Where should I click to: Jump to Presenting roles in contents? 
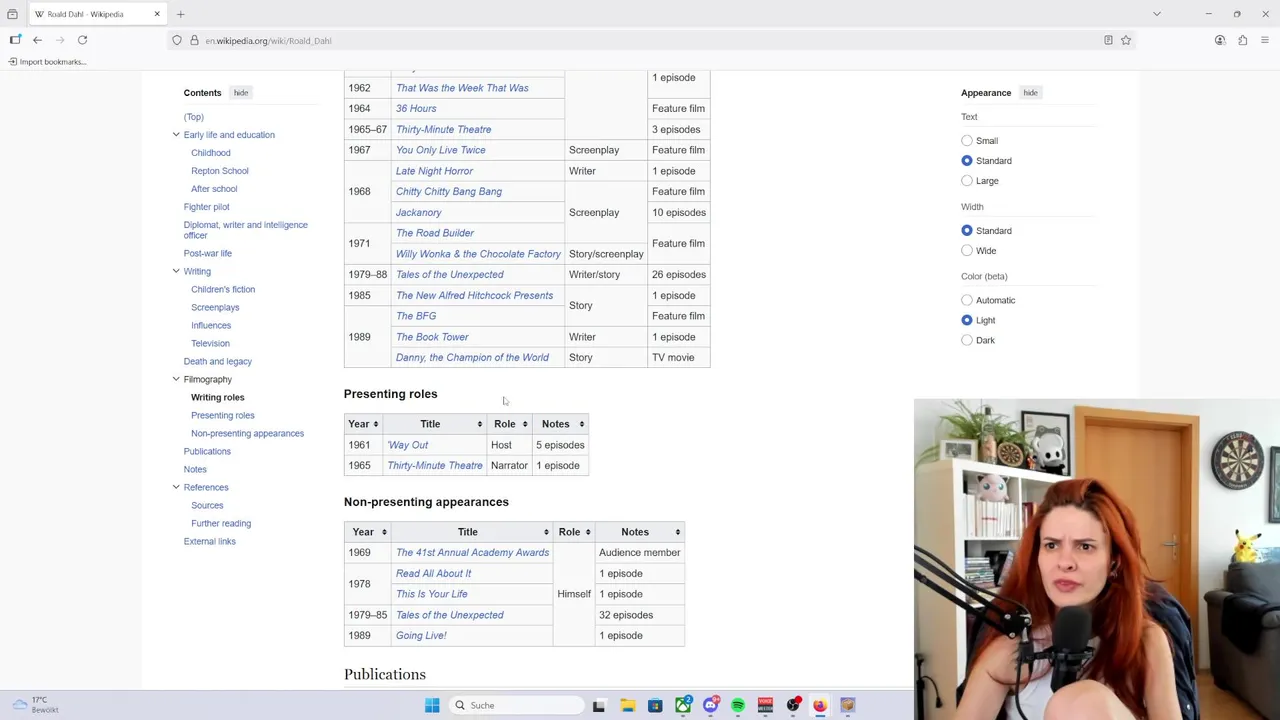222,415
